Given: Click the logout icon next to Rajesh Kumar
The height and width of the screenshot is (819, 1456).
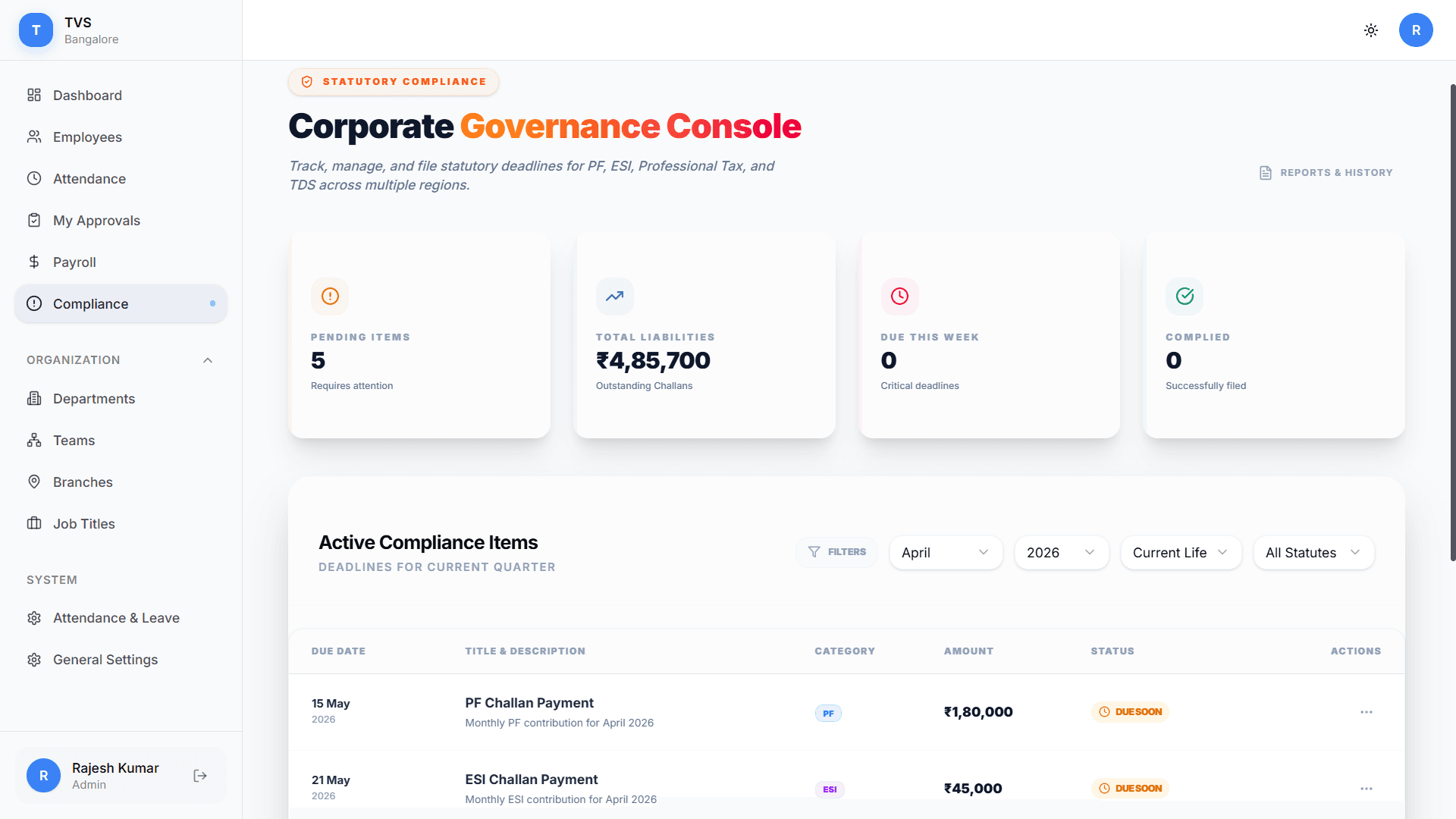Looking at the screenshot, I should 200,776.
